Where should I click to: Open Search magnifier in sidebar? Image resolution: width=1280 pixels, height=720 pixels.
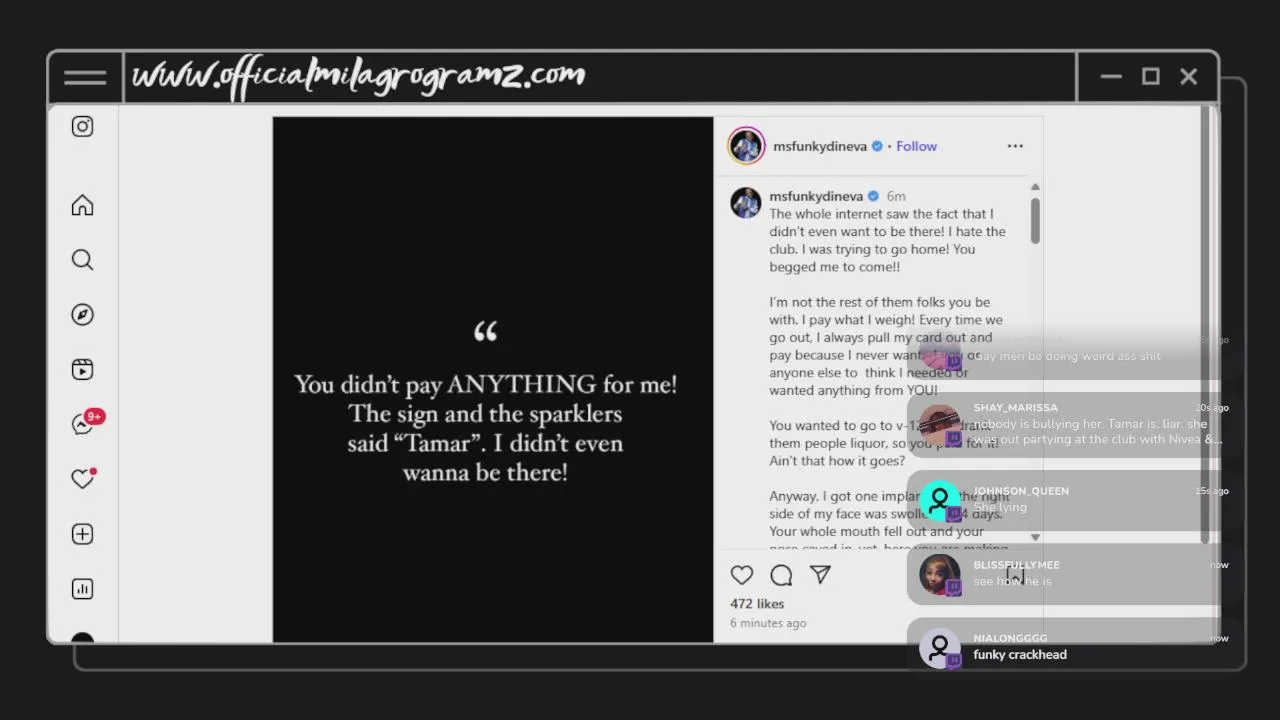(x=82, y=260)
